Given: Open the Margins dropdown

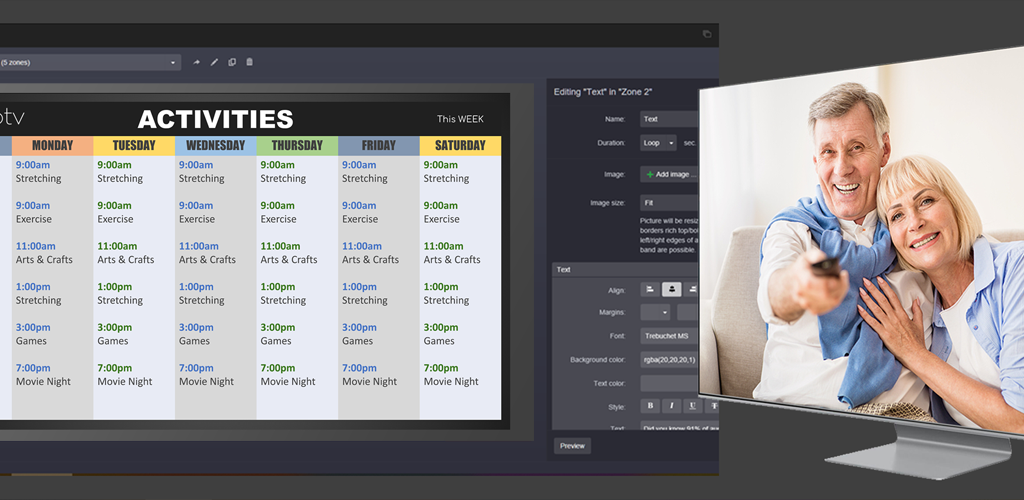Looking at the screenshot, I should (655, 313).
